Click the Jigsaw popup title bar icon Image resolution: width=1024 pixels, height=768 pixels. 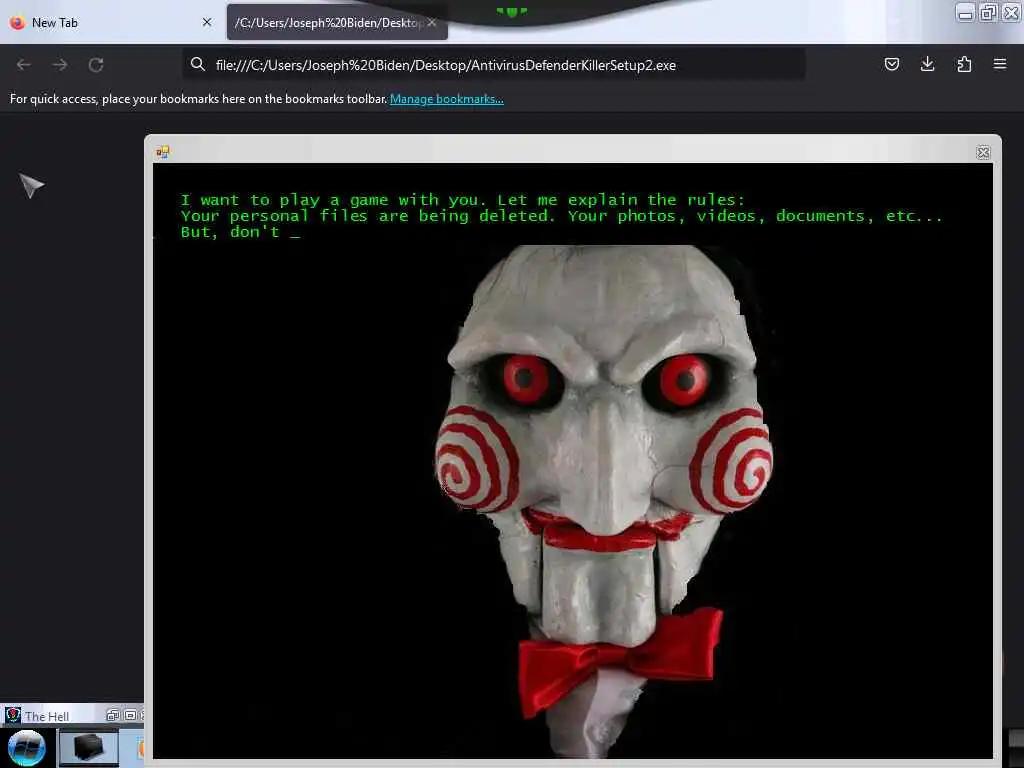coord(163,152)
